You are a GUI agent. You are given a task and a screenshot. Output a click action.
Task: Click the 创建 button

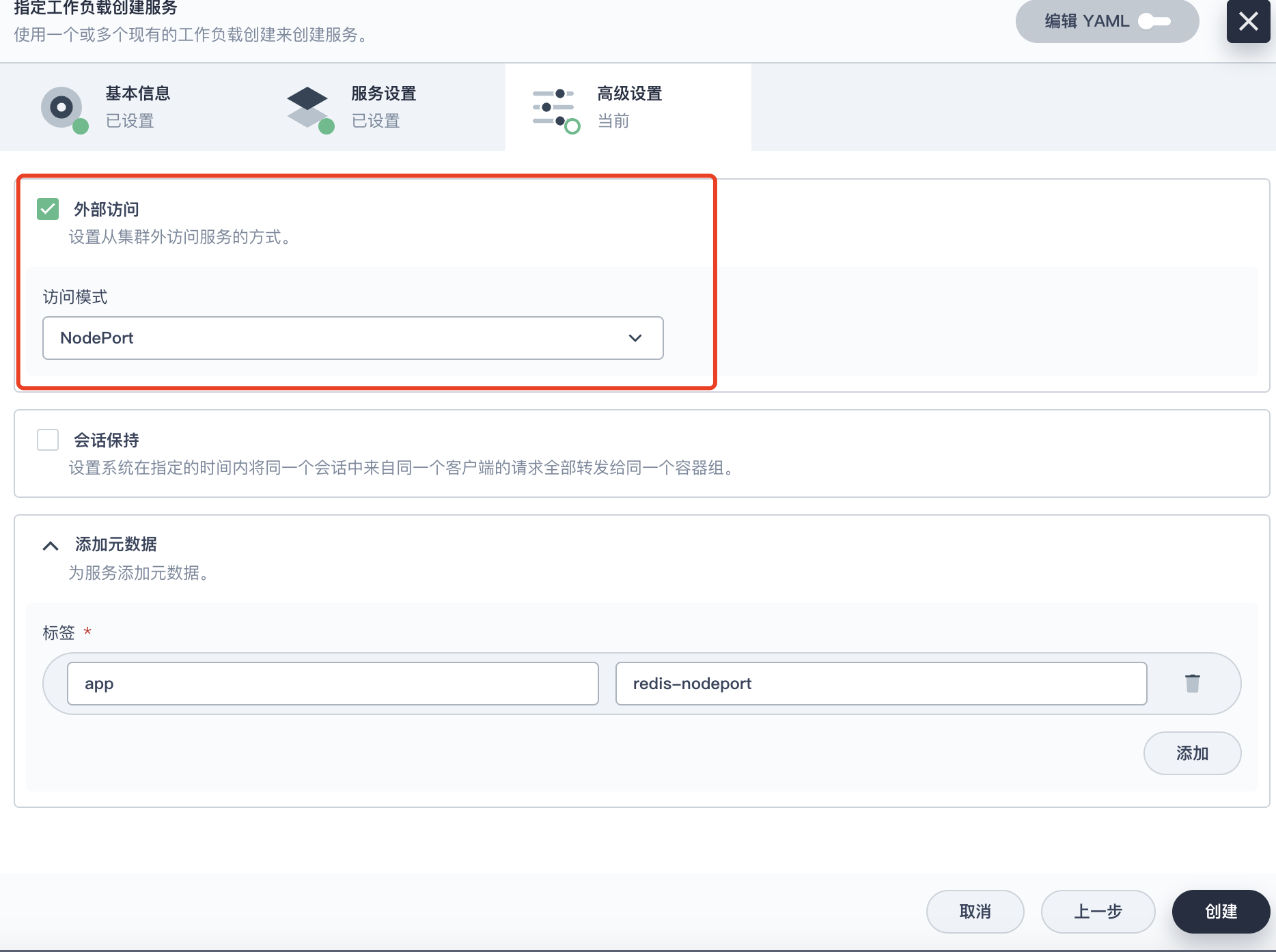pos(1221,912)
